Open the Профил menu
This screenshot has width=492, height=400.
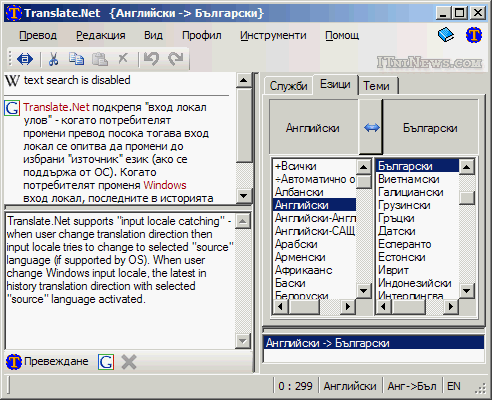pyautogui.click(x=202, y=35)
